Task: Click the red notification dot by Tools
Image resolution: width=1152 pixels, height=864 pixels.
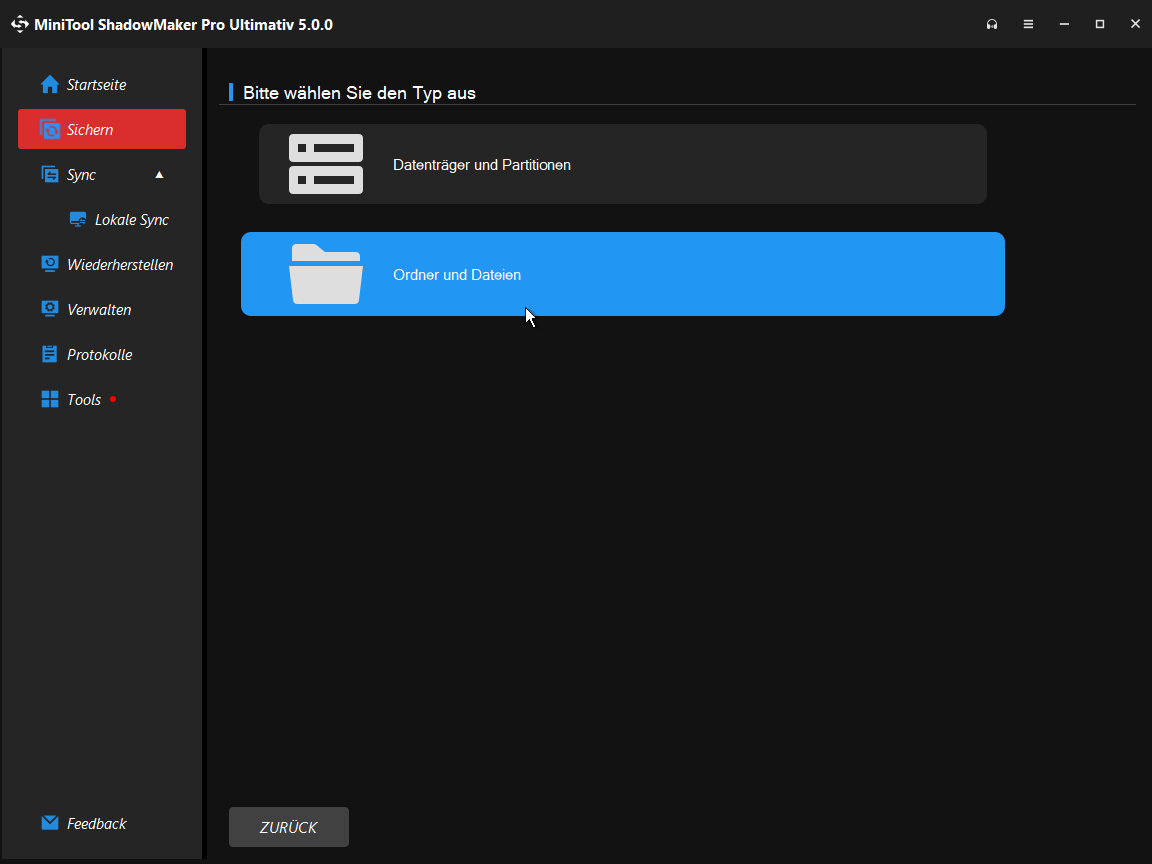Action: tap(112, 399)
